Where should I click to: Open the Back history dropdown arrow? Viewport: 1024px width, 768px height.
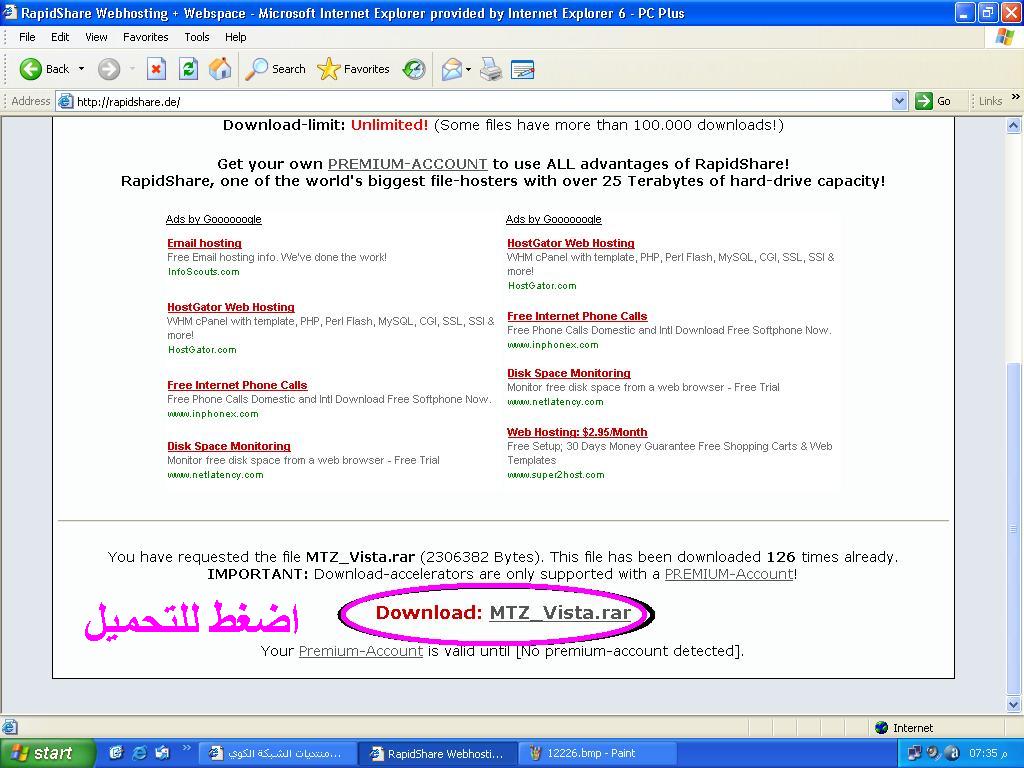coord(81,69)
